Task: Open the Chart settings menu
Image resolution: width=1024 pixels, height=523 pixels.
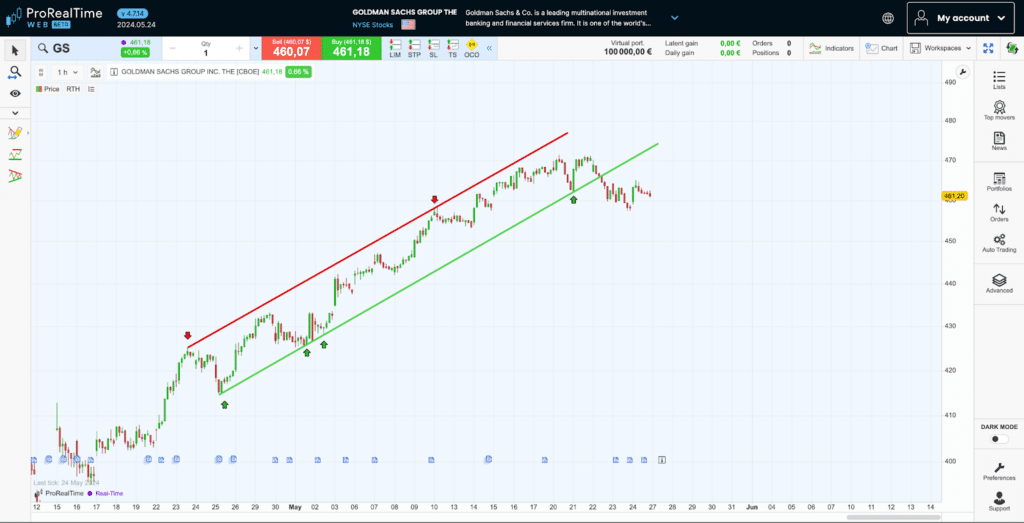Action: (x=882, y=48)
